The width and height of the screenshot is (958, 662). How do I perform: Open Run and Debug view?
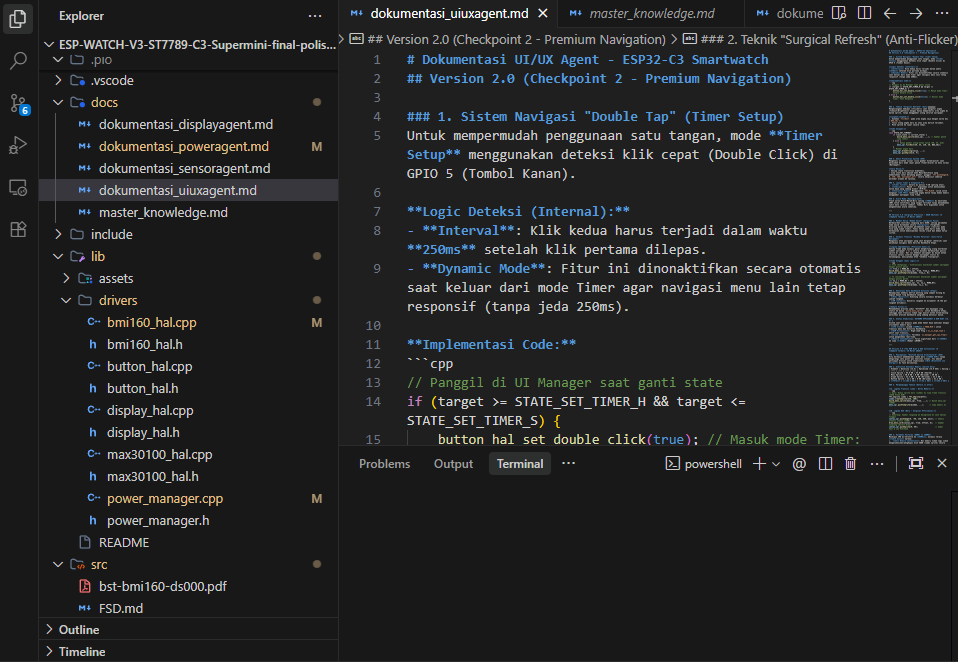18,145
